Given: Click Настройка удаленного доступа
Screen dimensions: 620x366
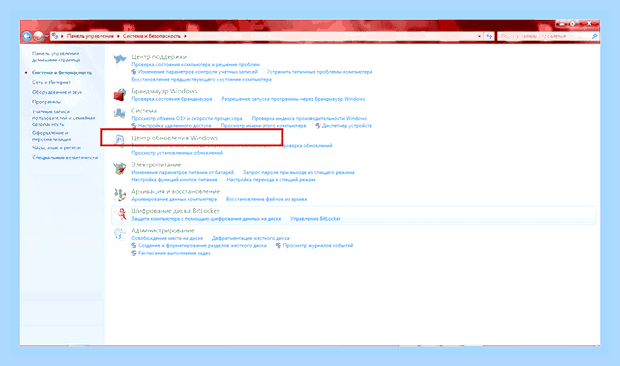Looking at the screenshot, I should coord(174,126).
